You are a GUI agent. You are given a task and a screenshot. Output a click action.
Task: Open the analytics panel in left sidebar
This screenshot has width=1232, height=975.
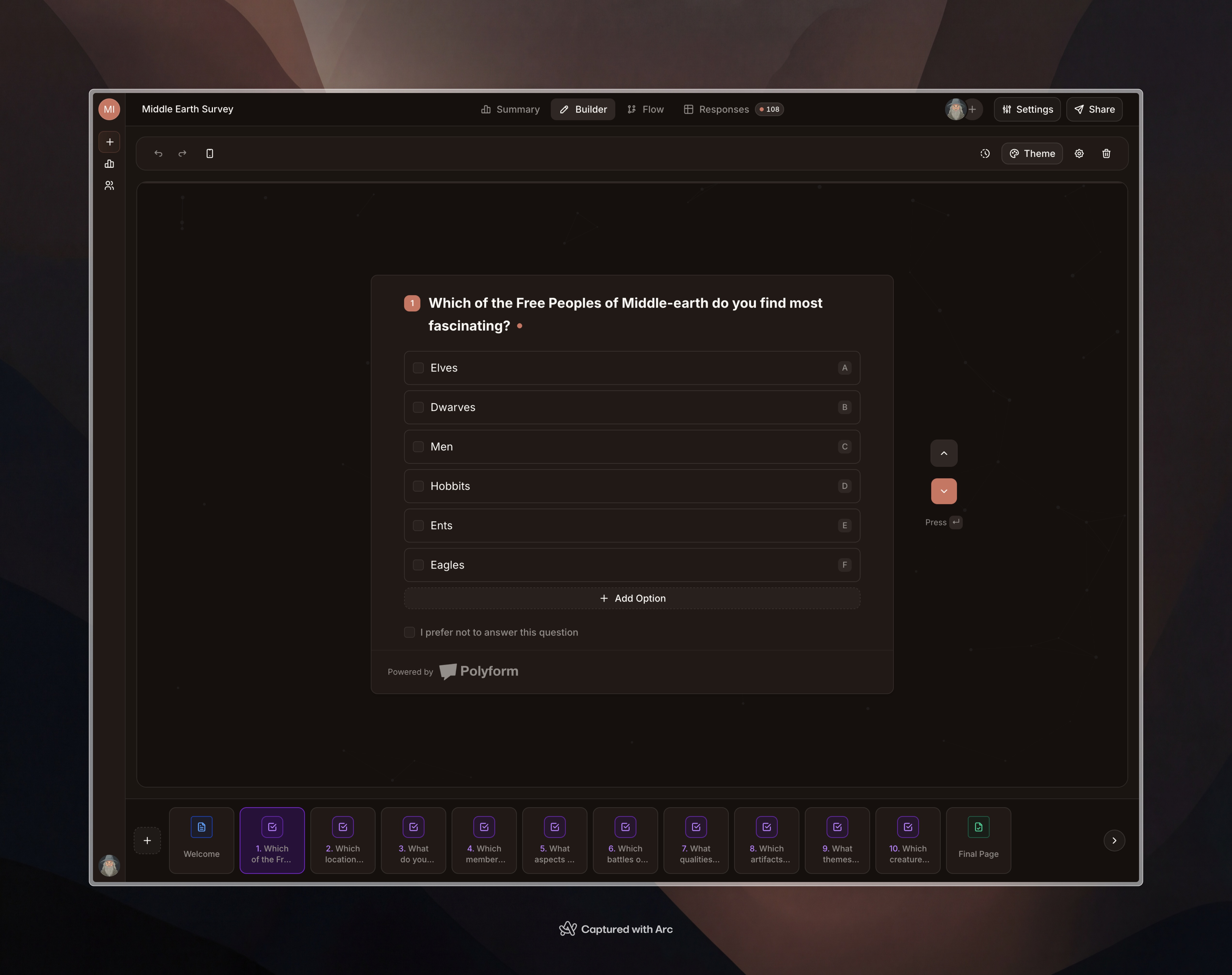[109, 164]
